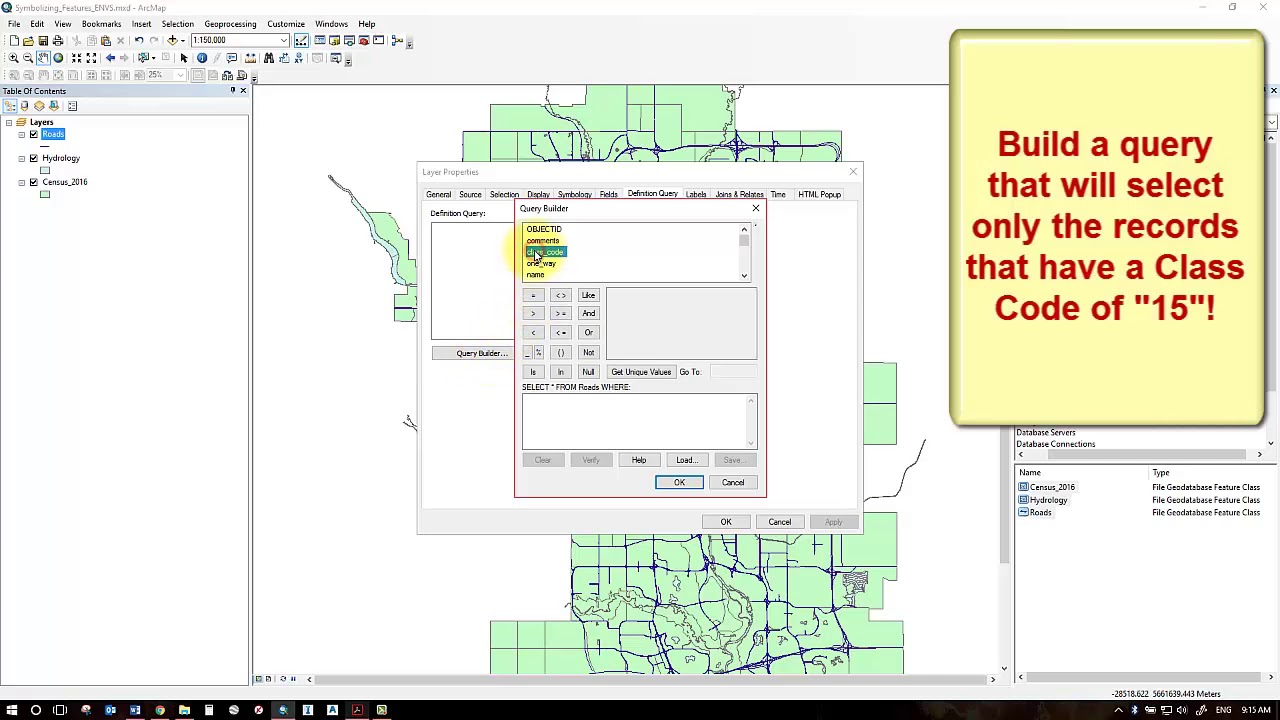Select the OBJECTID field in list

[x=544, y=229]
